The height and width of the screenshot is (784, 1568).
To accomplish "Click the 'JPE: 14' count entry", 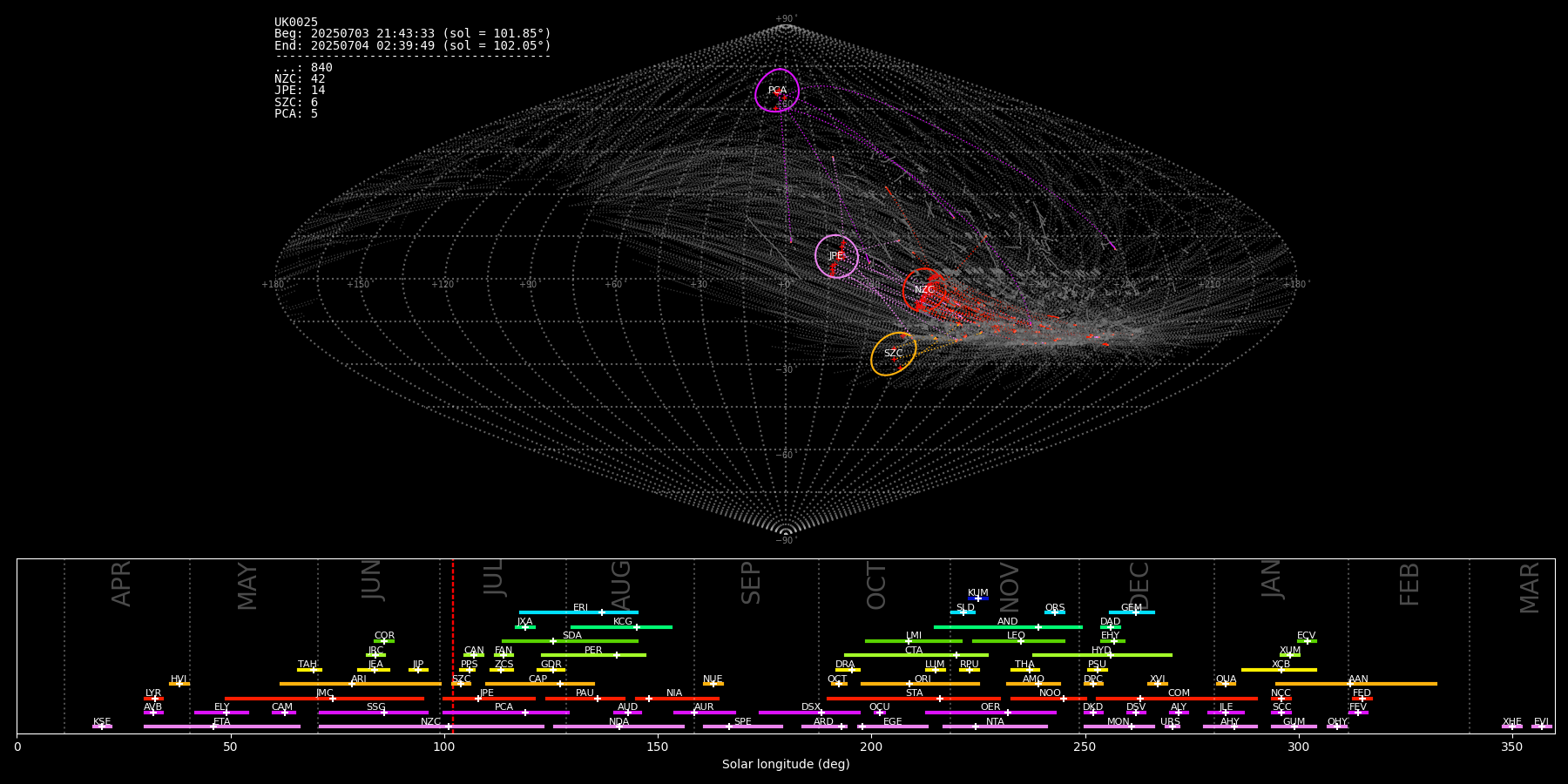I will tap(300, 91).
